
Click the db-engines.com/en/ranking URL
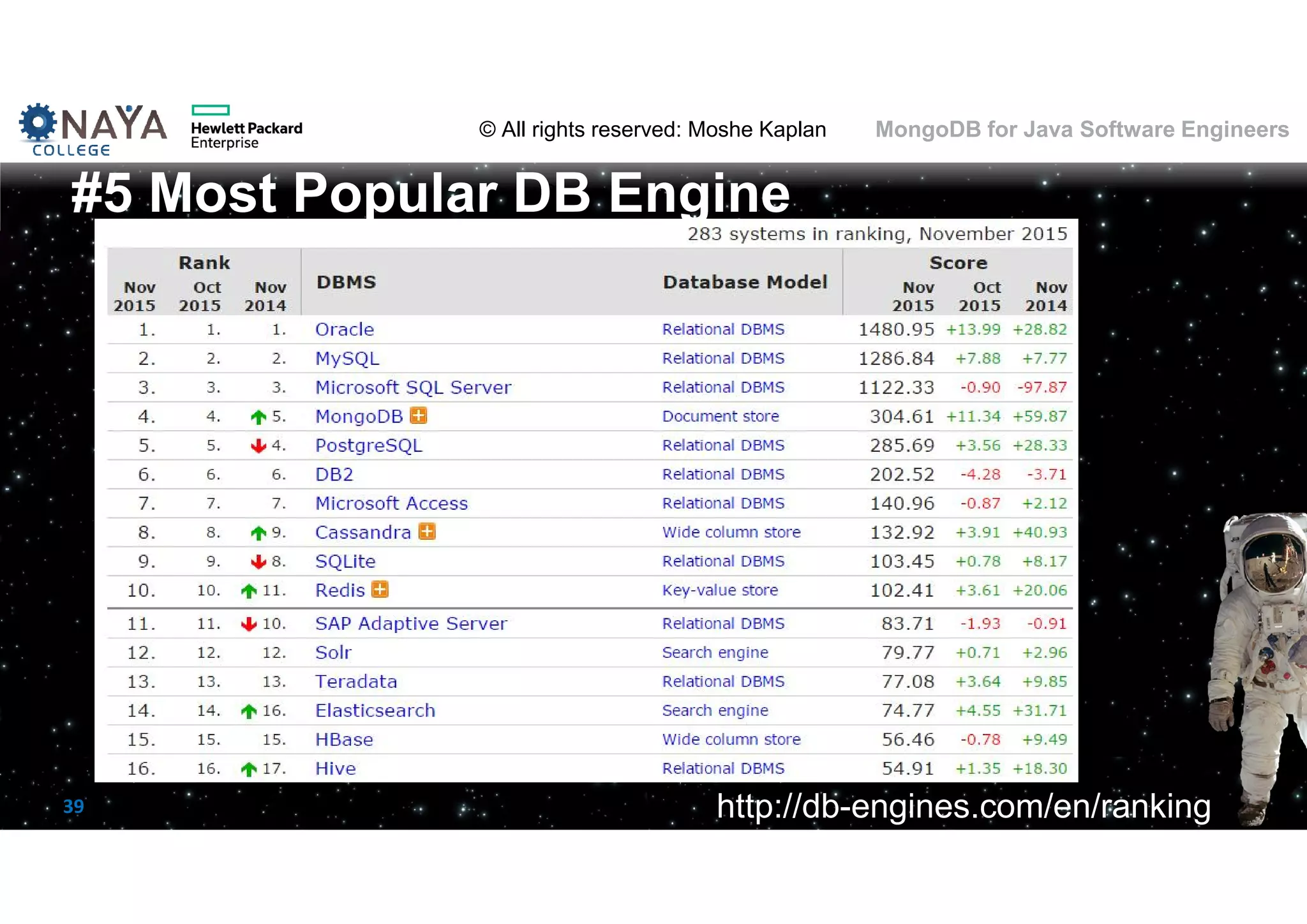963,806
